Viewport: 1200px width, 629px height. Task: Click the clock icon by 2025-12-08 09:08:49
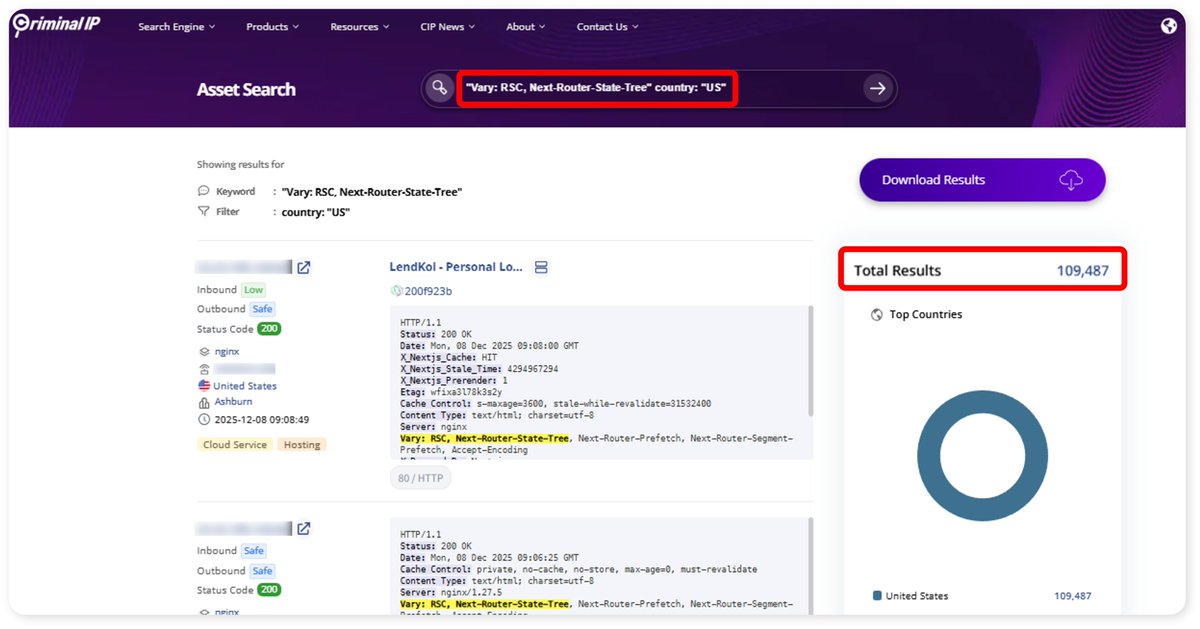click(x=204, y=420)
